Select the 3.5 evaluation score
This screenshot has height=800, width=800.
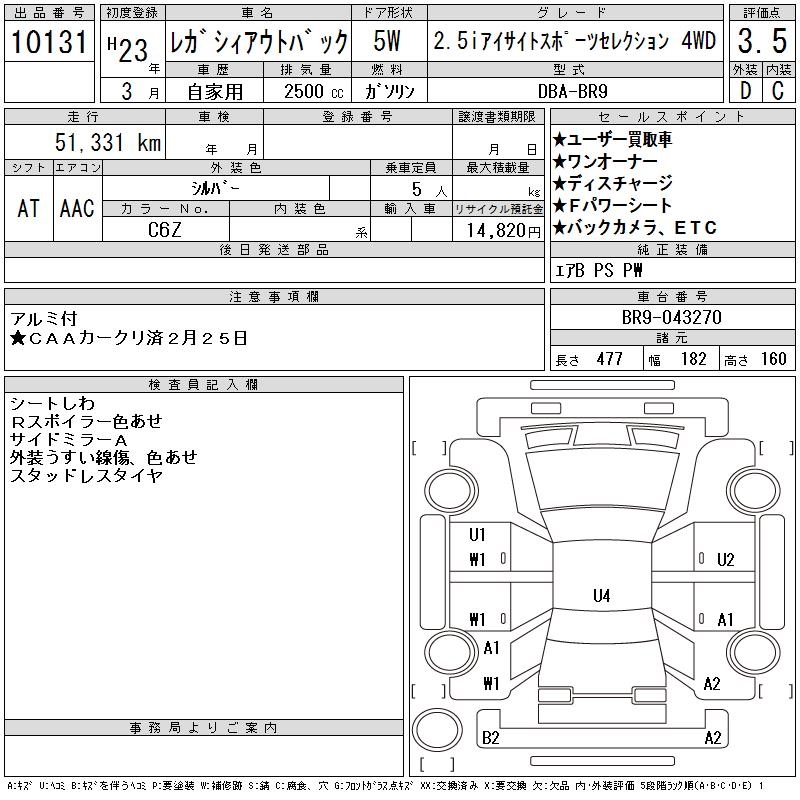pyautogui.click(x=762, y=41)
